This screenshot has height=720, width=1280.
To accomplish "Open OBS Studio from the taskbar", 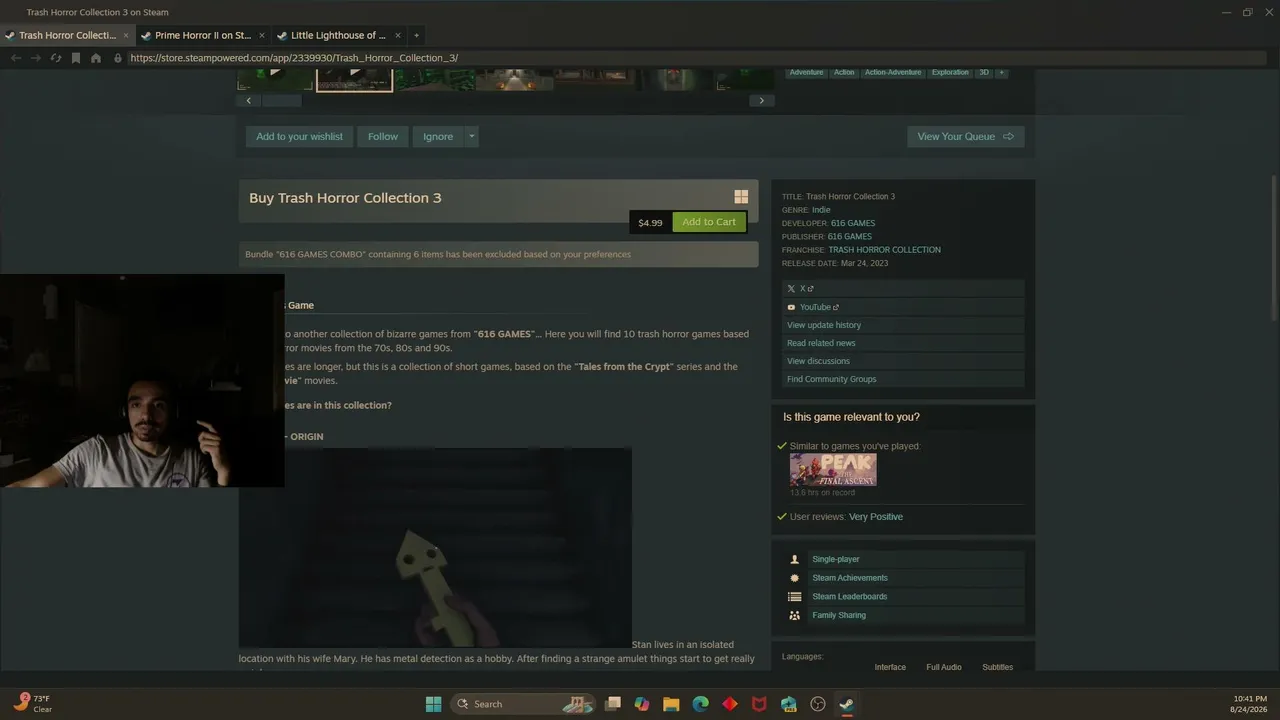I will 818,704.
